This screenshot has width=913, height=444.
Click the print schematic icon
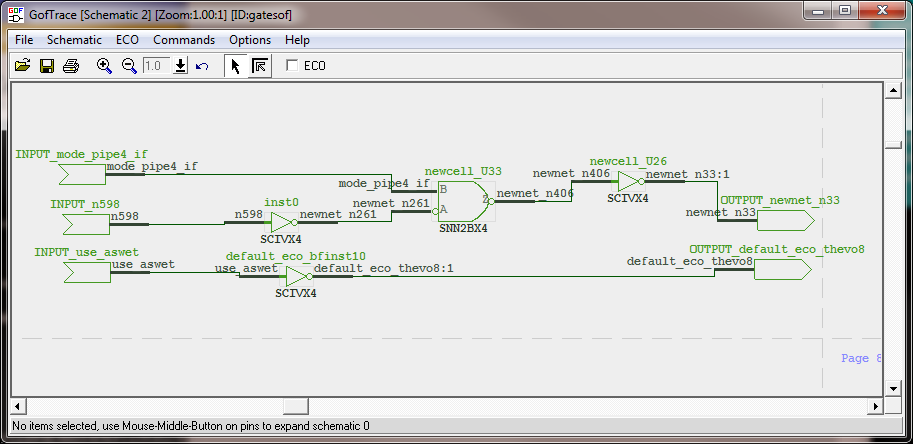(71, 66)
